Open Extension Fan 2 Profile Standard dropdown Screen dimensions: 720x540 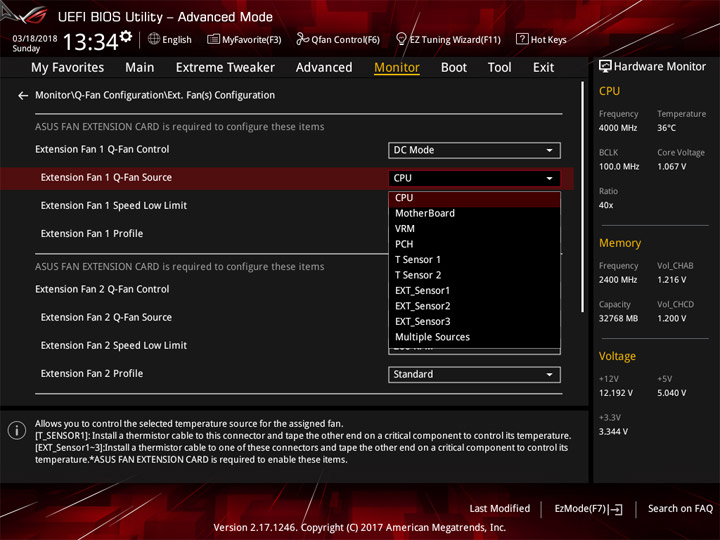coord(474,374)
